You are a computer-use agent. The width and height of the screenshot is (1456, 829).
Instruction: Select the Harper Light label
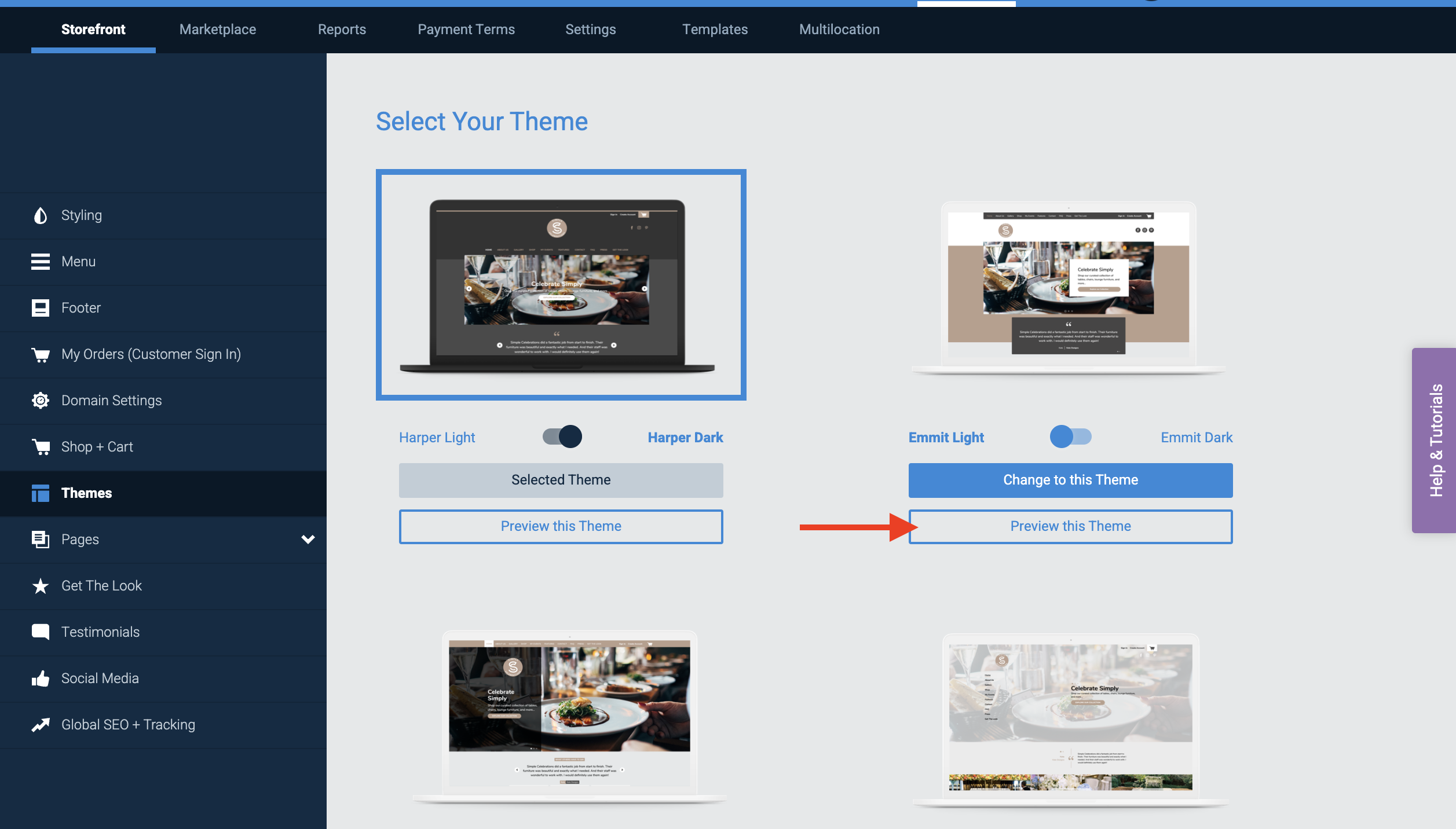click(437, 438)
